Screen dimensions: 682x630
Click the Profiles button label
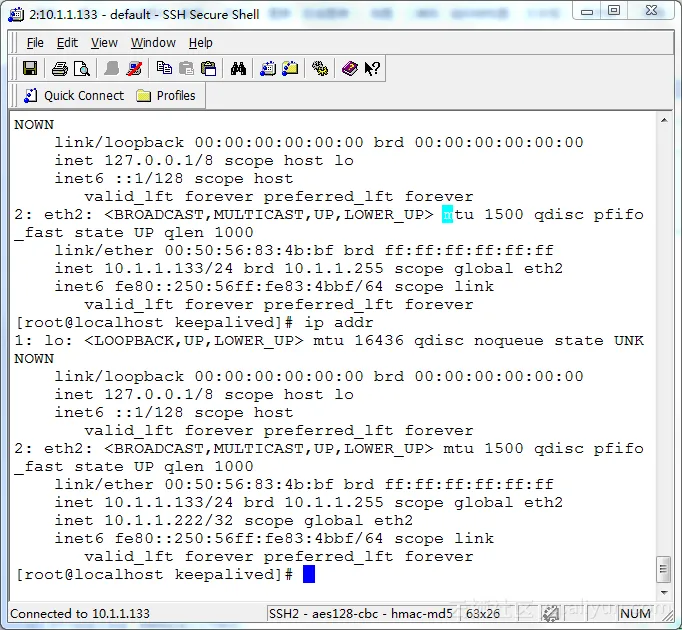point(176,95)
